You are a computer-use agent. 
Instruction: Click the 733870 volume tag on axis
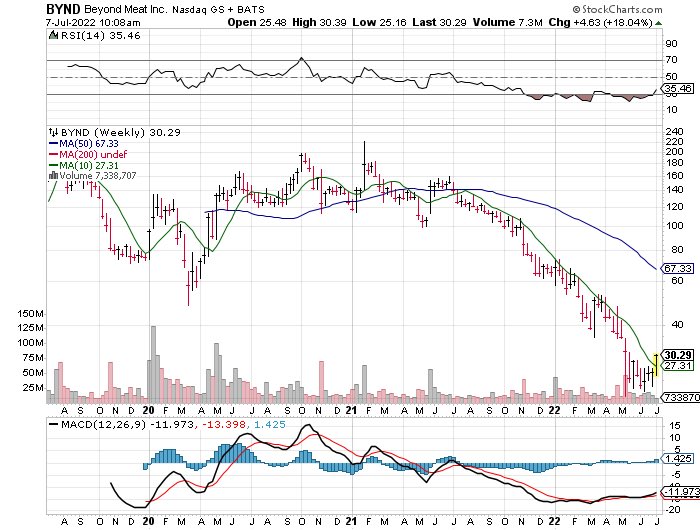[x=682, y=397]
